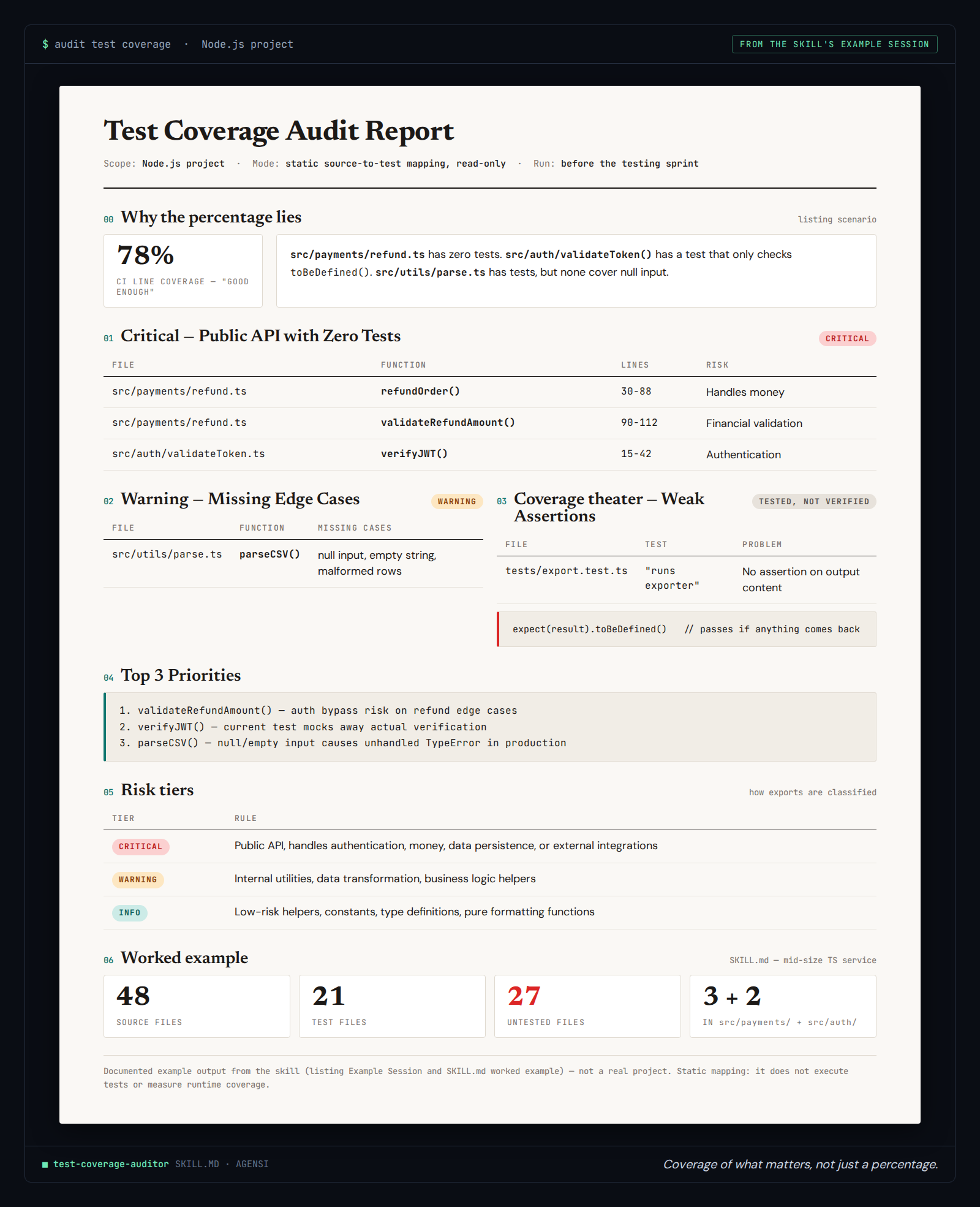This screenshot has width=980, height=1207.
Task: Click the 78% coverage figure
Action: coord(146,255)
